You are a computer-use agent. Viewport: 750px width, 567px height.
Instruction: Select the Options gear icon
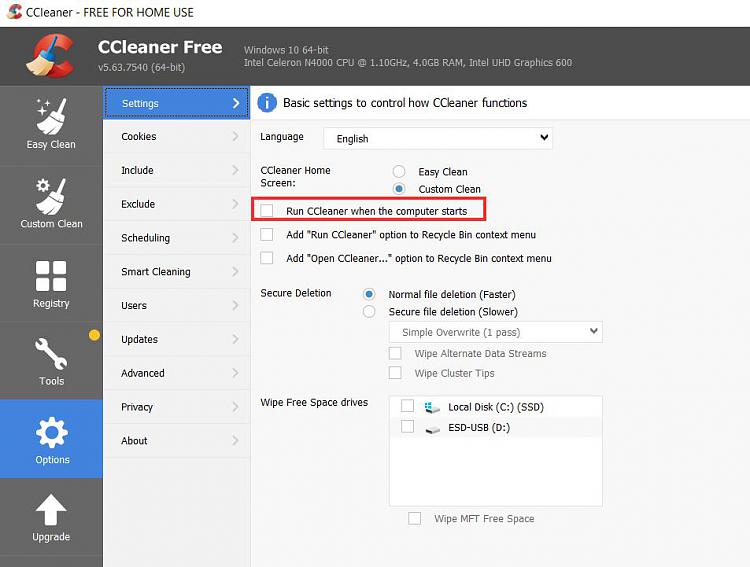tap(52, 433)
